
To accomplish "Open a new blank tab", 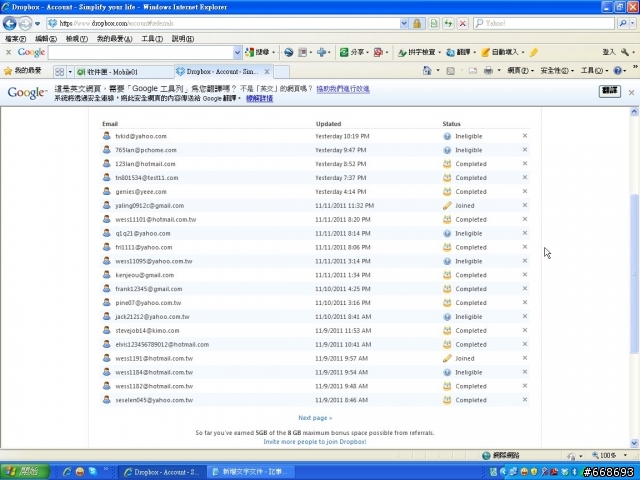I will pyautogui.click(x=282, y=72).
